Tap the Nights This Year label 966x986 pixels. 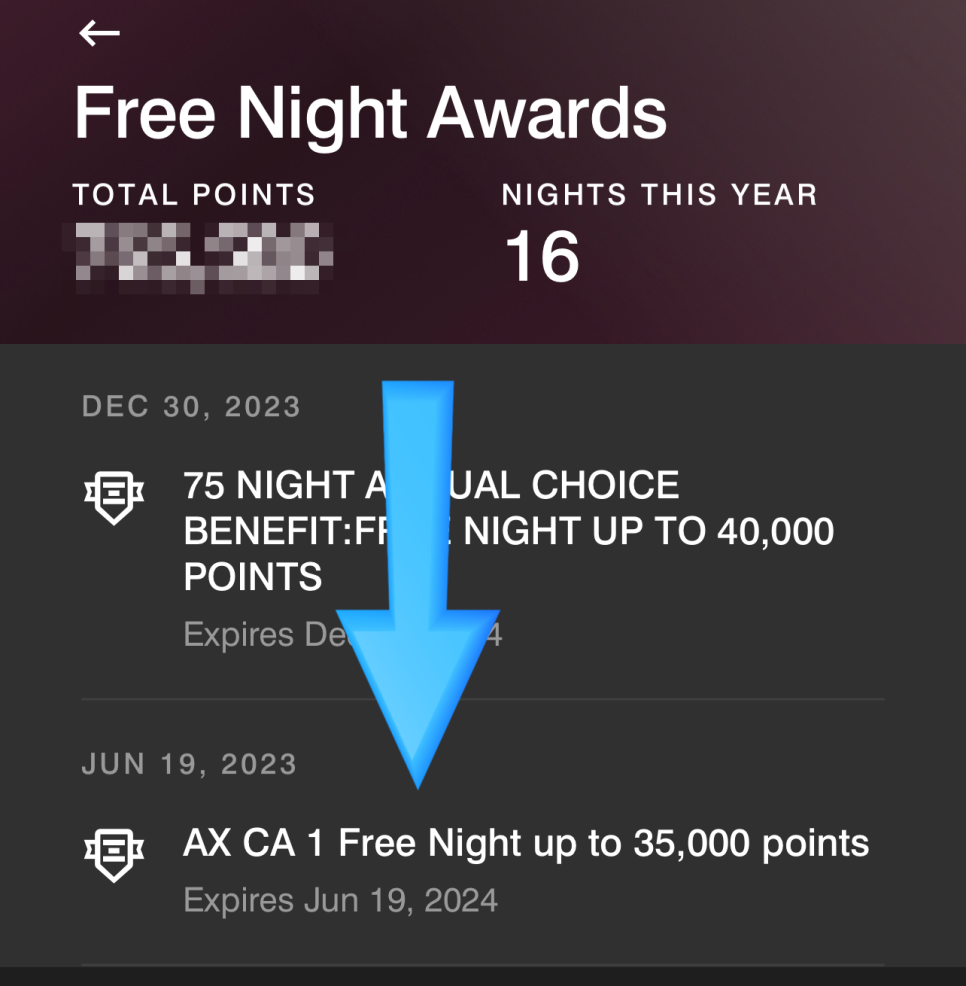[660, 194]
